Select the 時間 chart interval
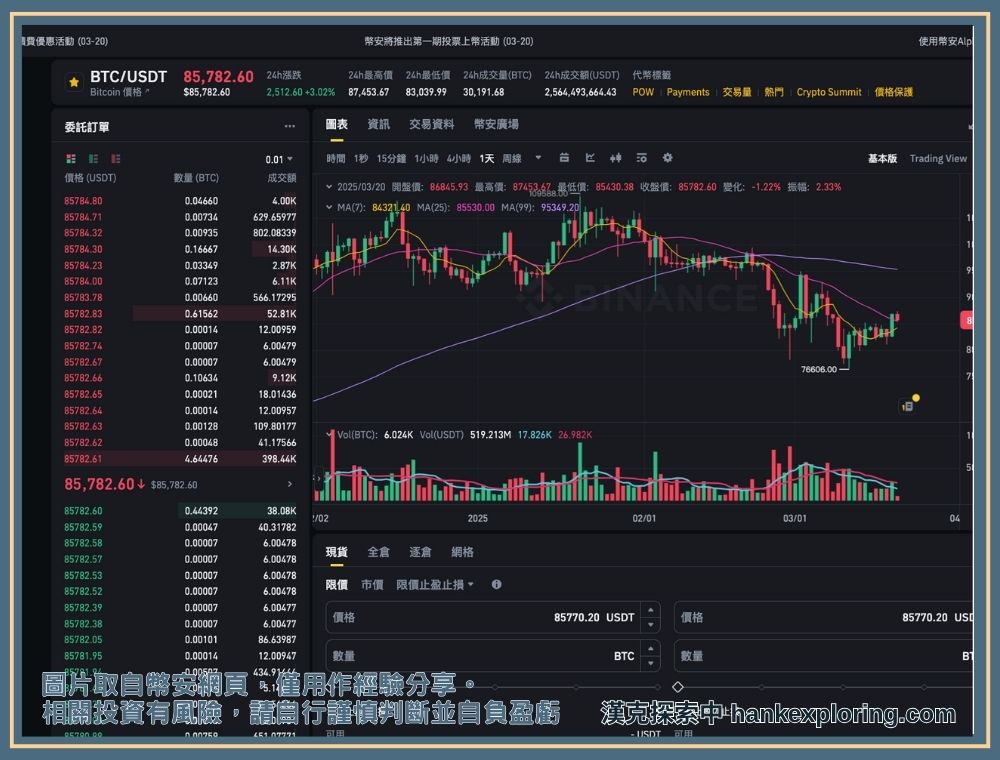 coord(336,158)
